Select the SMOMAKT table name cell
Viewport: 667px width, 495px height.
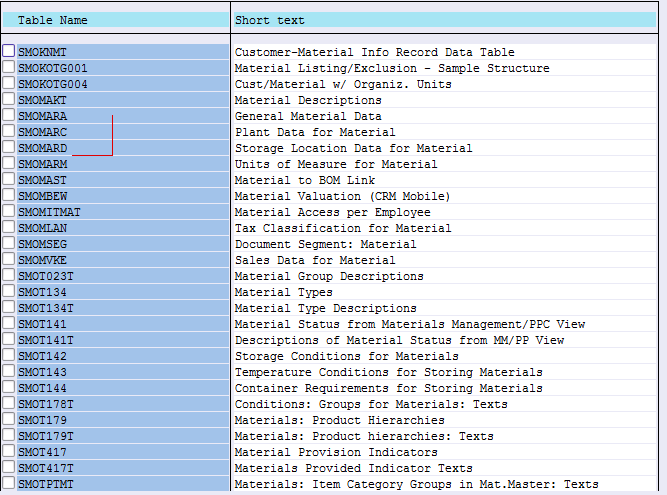123,100
